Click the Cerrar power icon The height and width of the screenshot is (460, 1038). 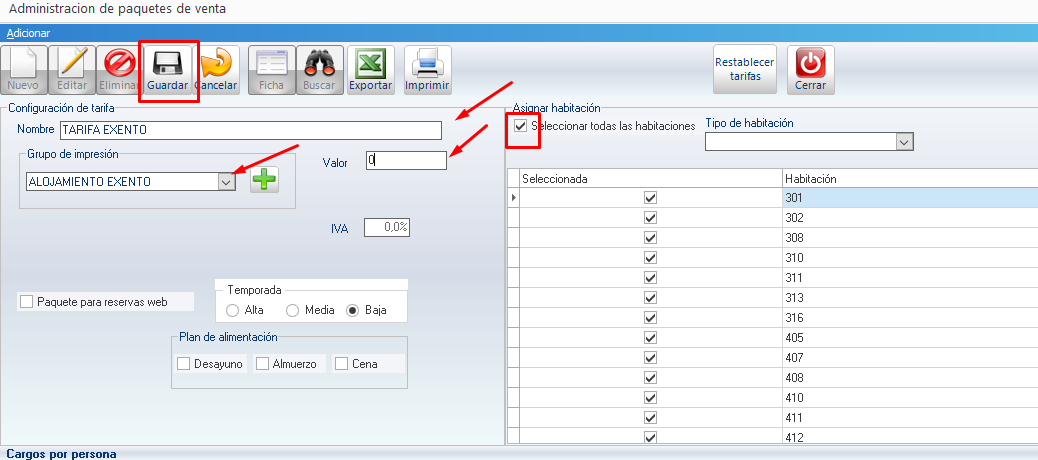(810, 64)
